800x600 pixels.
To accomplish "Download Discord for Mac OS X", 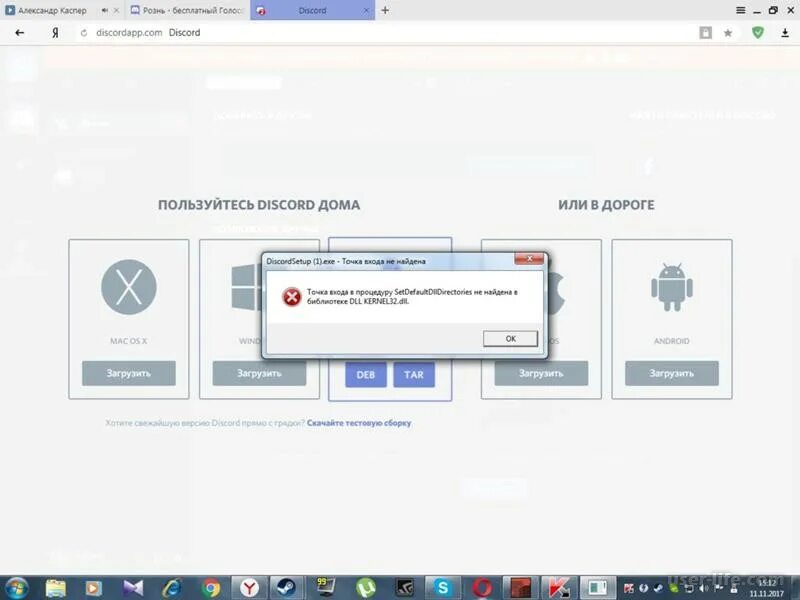I will point(129,373).
